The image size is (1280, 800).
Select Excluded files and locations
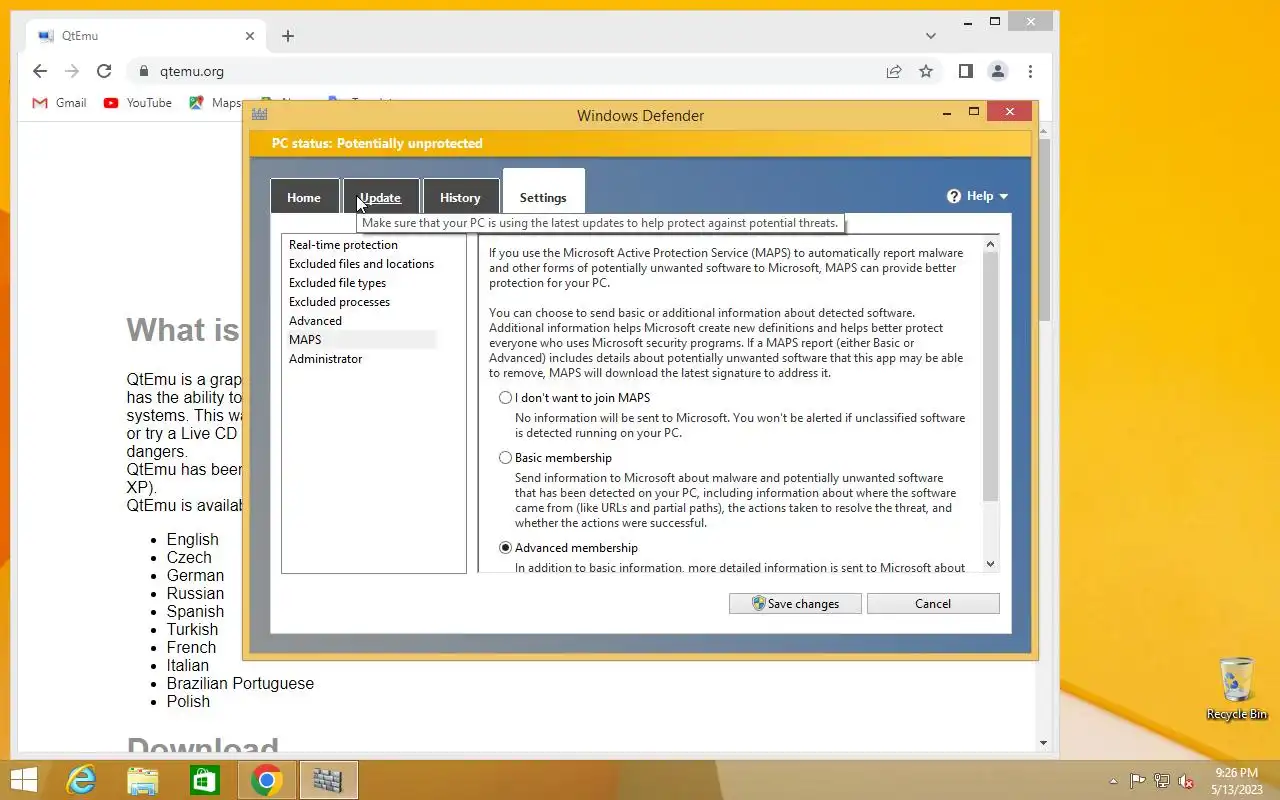coord(361,264)
